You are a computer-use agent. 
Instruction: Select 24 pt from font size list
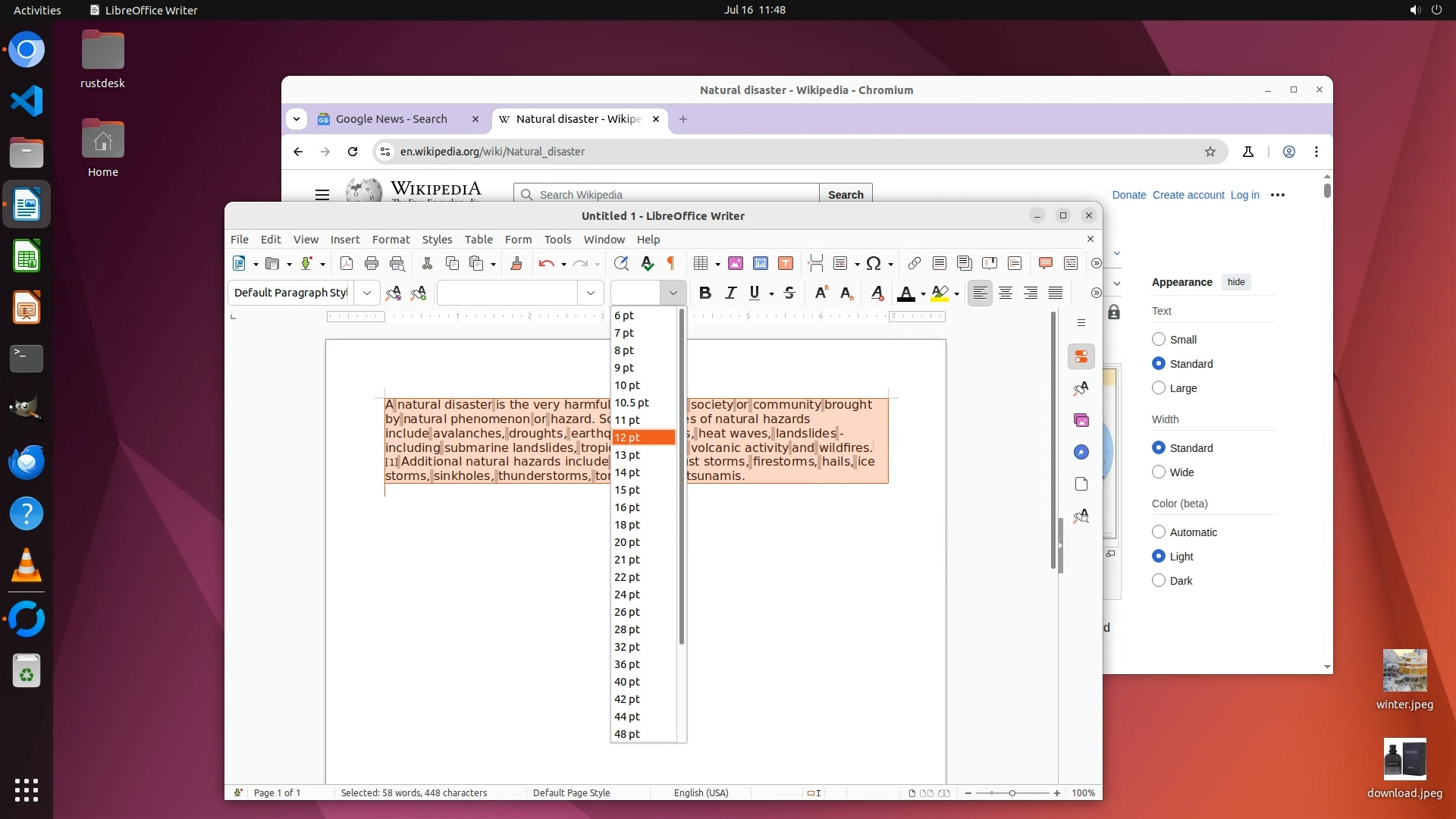point(627,595)
